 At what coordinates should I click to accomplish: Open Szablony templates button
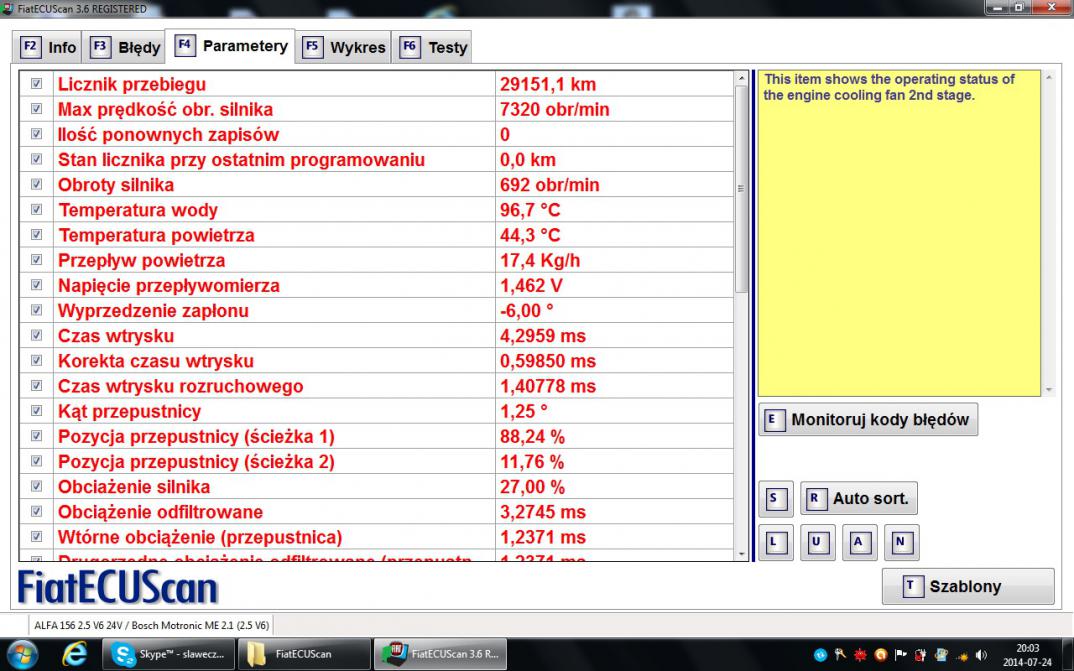pyautogui.click(x=968, y=586)
